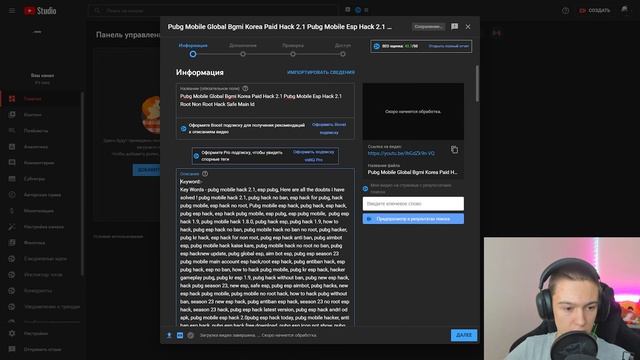Open the Комментарии icon in sidebar

tap(12, 162)
